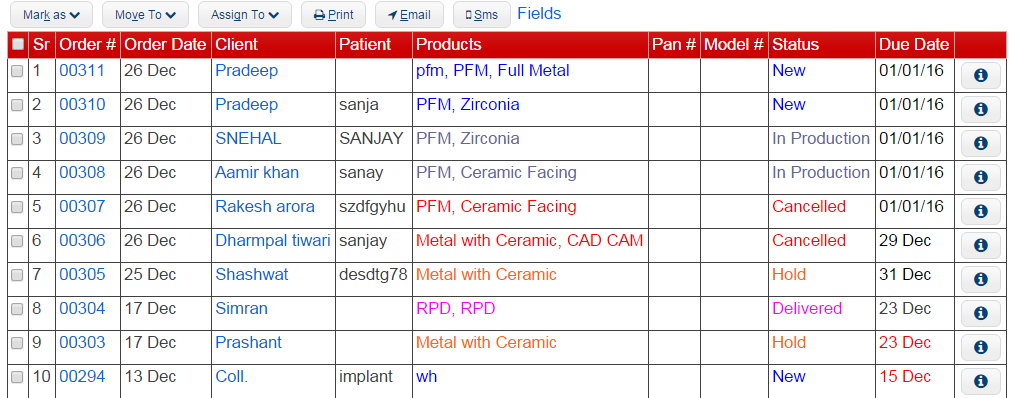The image size is (1009, 398).
Task: Sort by Due Date column header
Action: 914,44
